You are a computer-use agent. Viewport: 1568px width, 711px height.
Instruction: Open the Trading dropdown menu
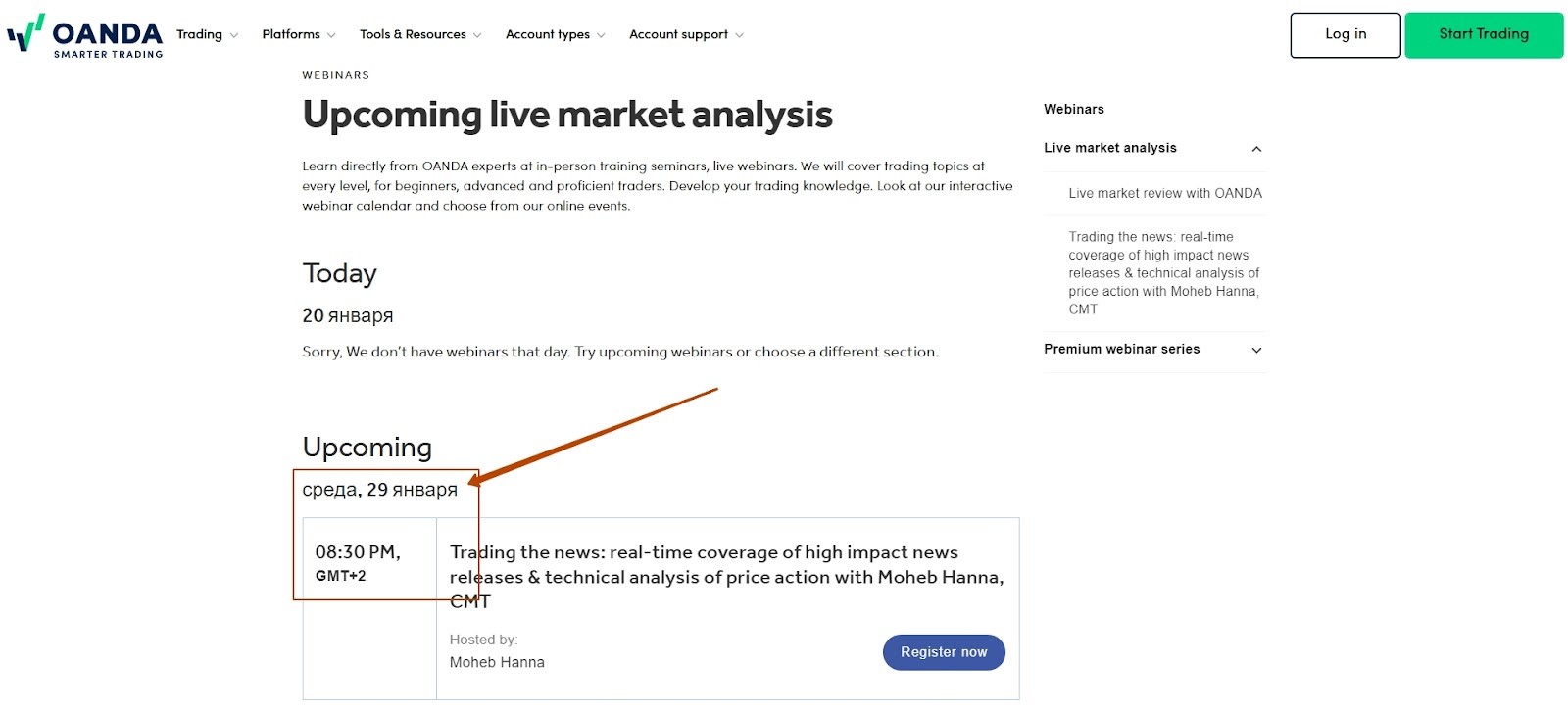pos(207,34)
